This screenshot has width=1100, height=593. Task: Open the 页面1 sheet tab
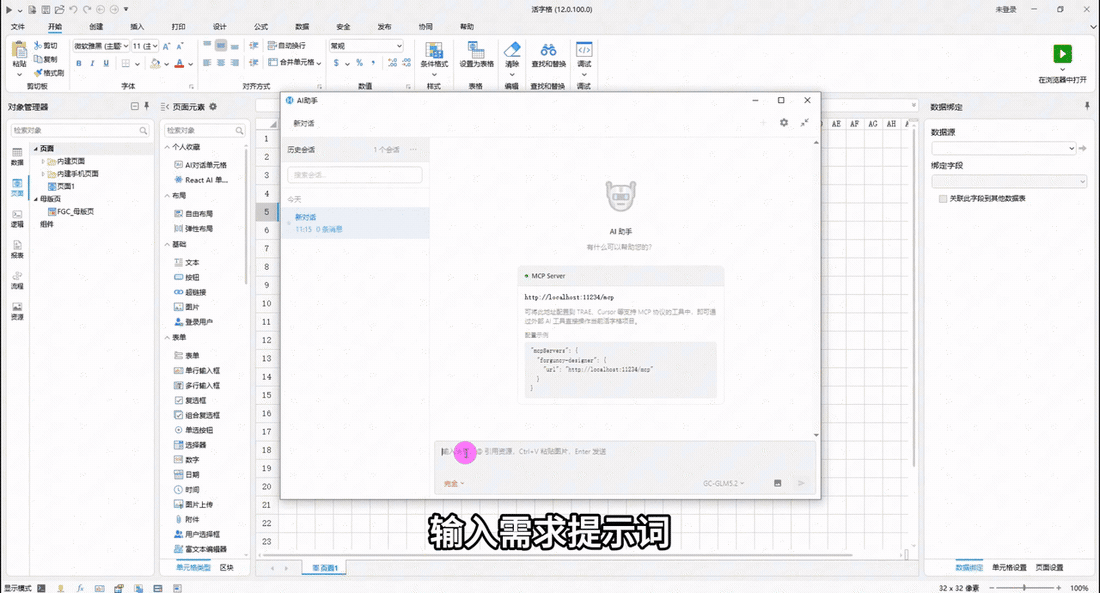325,568
